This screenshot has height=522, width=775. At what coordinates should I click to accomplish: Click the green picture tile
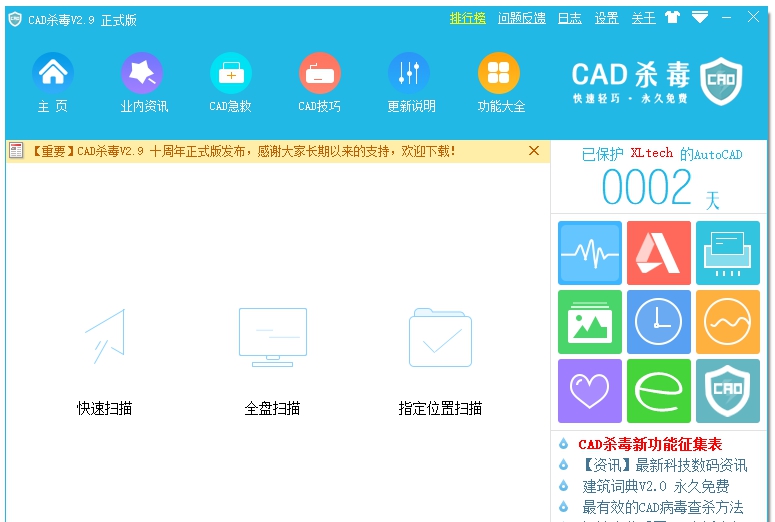(x=590, y=322)
